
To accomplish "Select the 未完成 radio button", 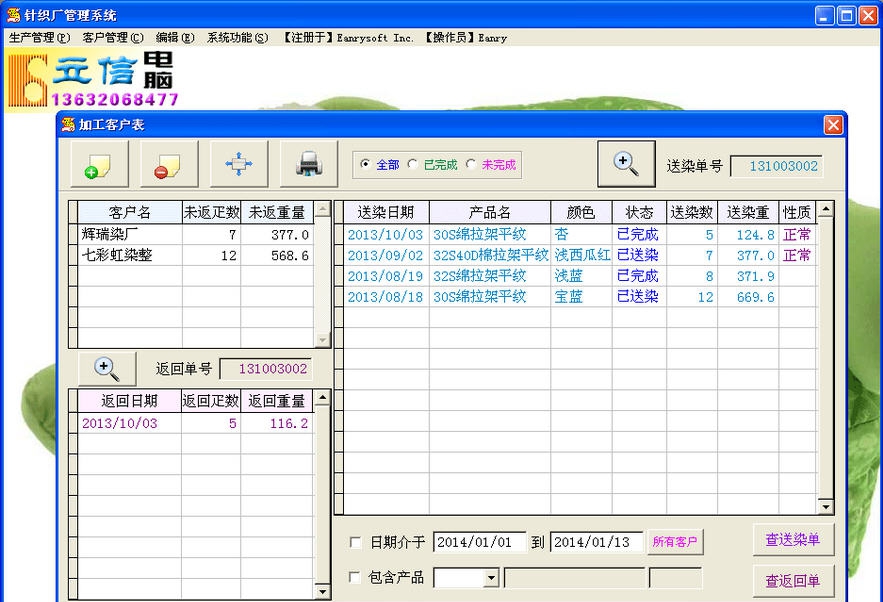I will point(471,165).
